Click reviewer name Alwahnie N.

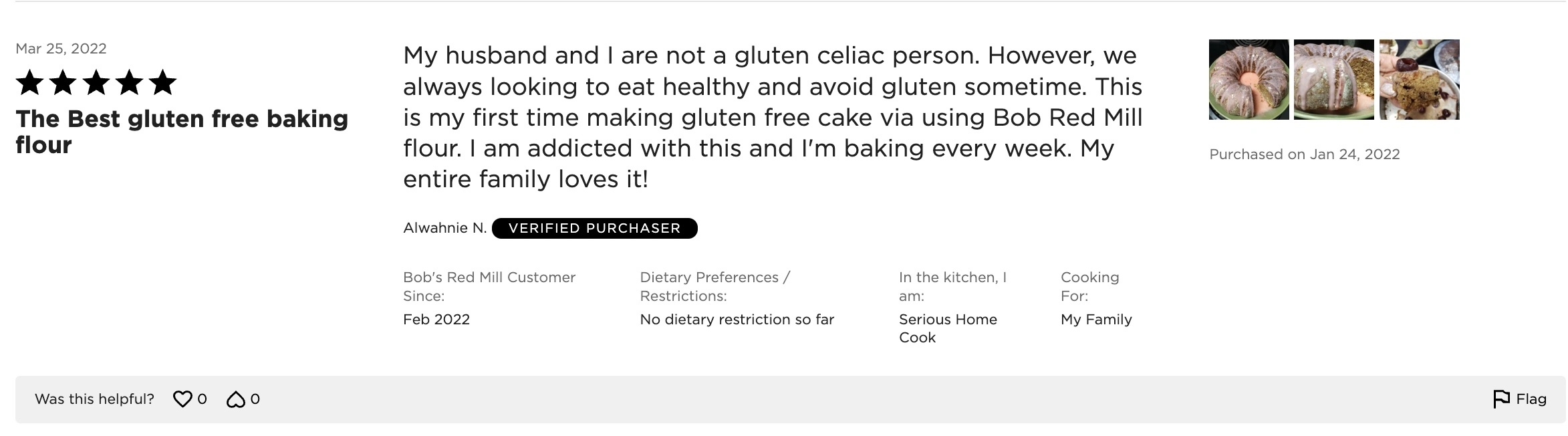[444, 228]
